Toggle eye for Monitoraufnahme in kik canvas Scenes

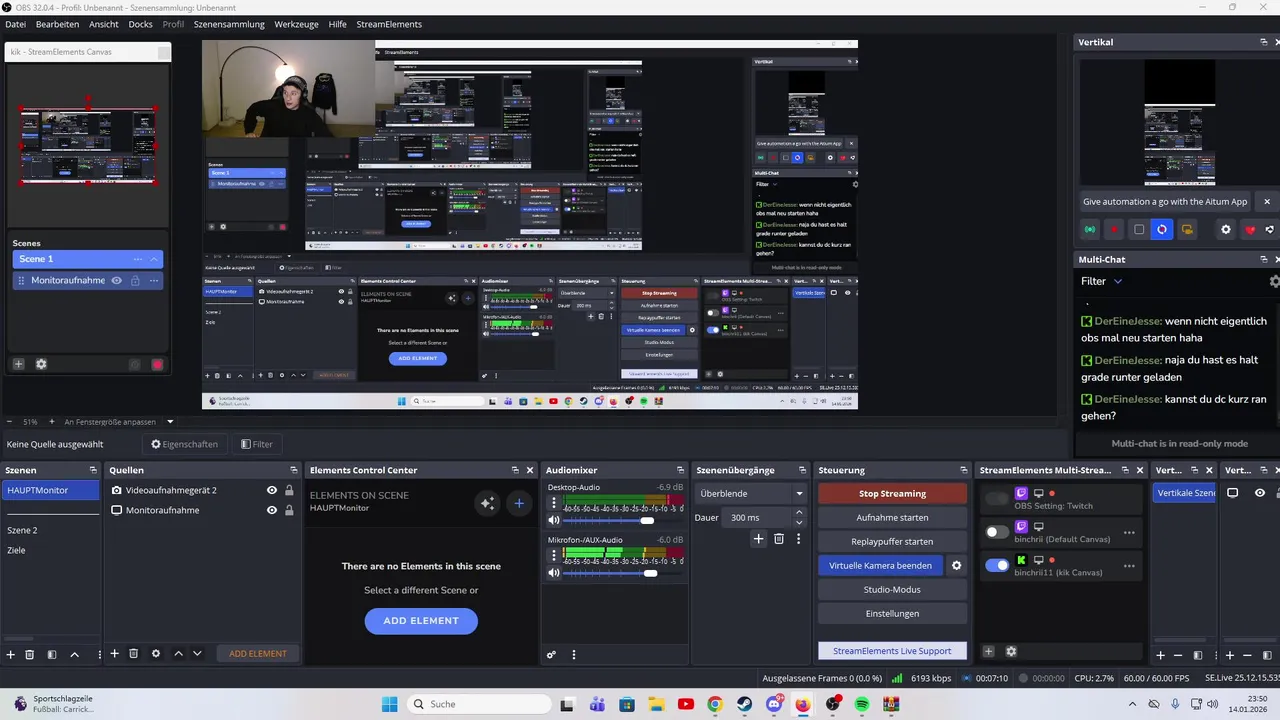click(116, 281)
